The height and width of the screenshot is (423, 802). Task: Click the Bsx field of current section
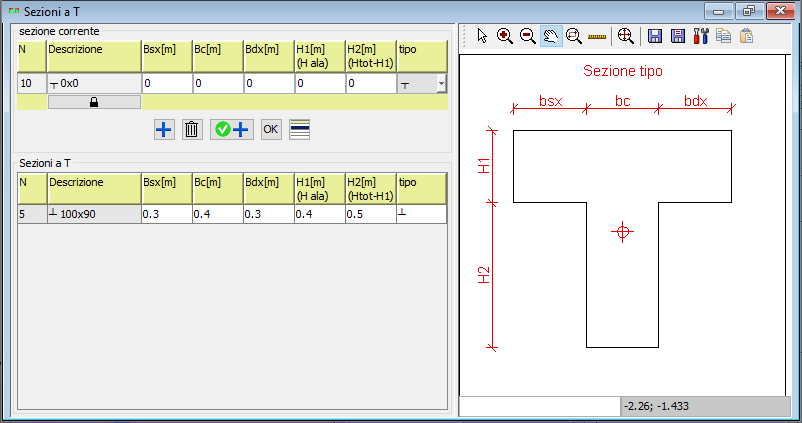coord(167,83)
